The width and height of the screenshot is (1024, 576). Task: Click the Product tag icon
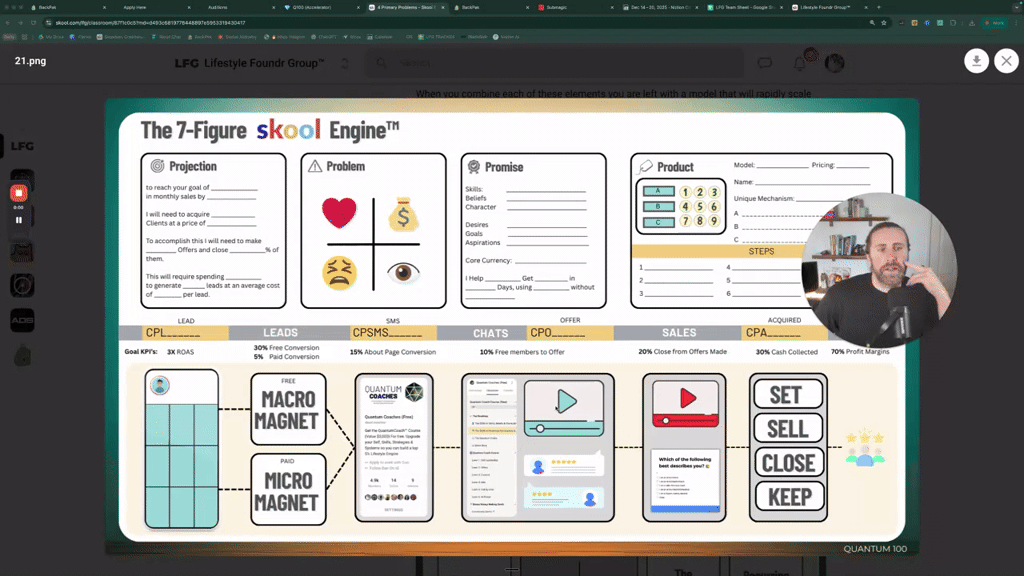tap(645, 167)
